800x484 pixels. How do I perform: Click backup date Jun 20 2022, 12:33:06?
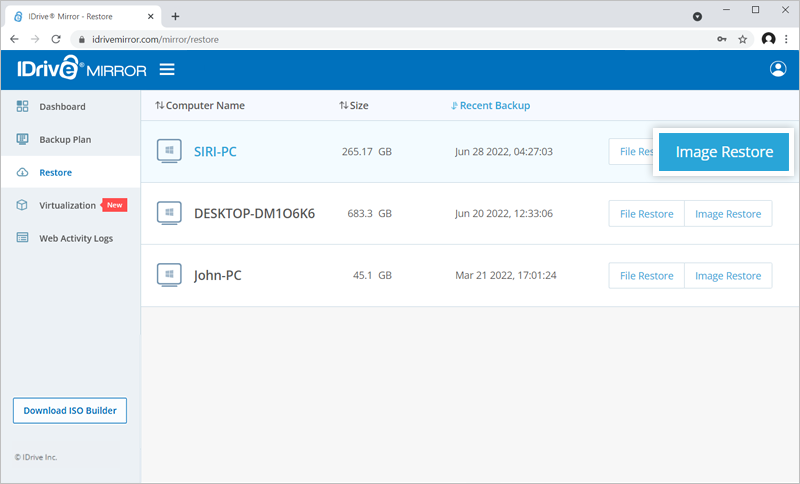coord(504,213)
